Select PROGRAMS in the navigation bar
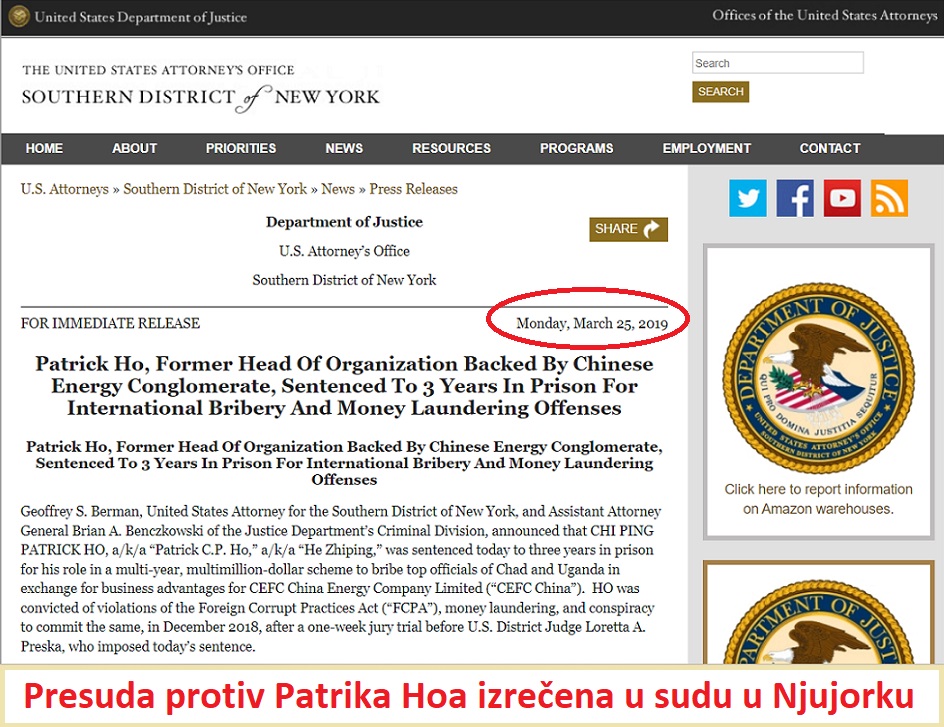 point(576,148)
